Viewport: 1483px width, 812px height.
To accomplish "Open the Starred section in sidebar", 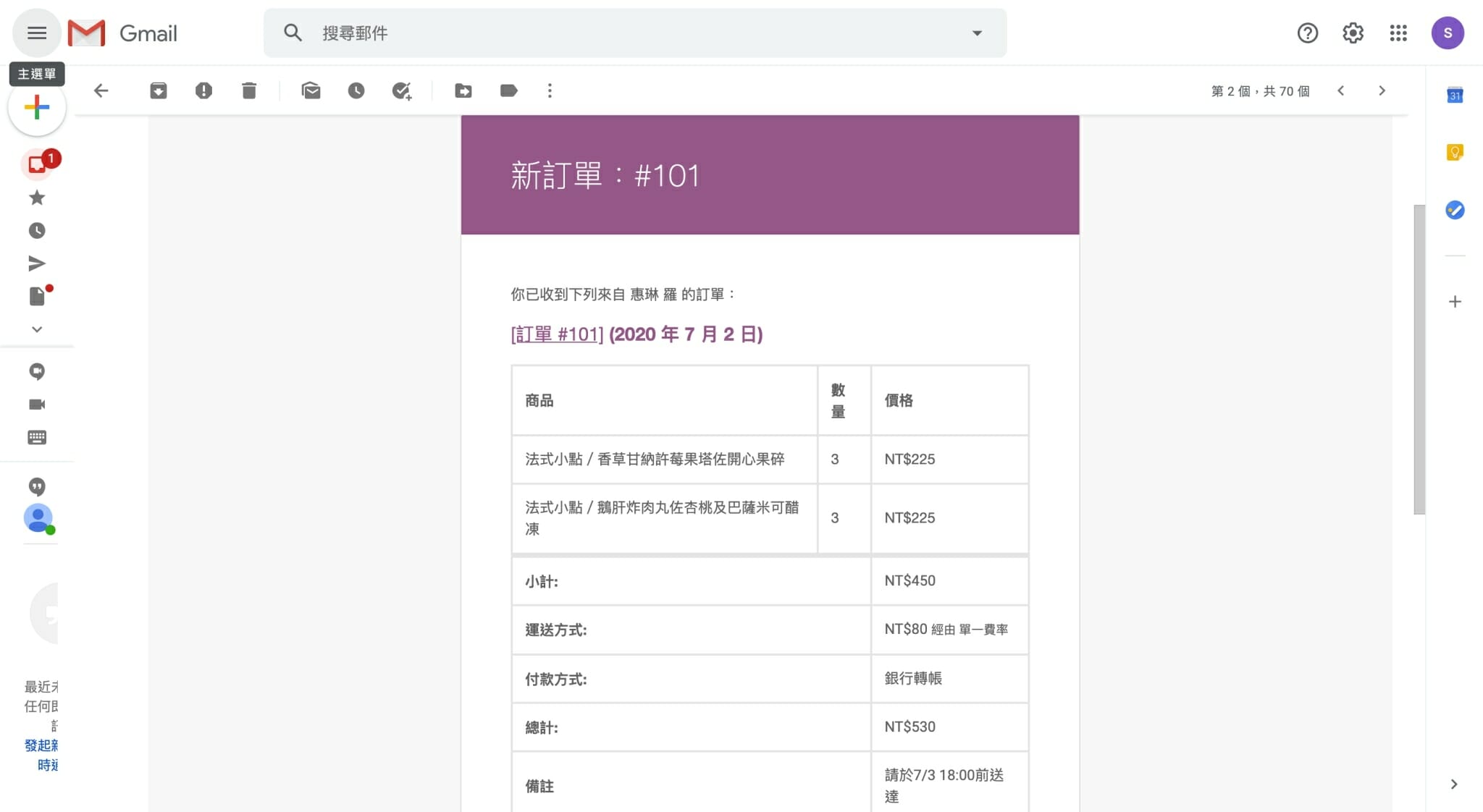I will click(37, 198).
